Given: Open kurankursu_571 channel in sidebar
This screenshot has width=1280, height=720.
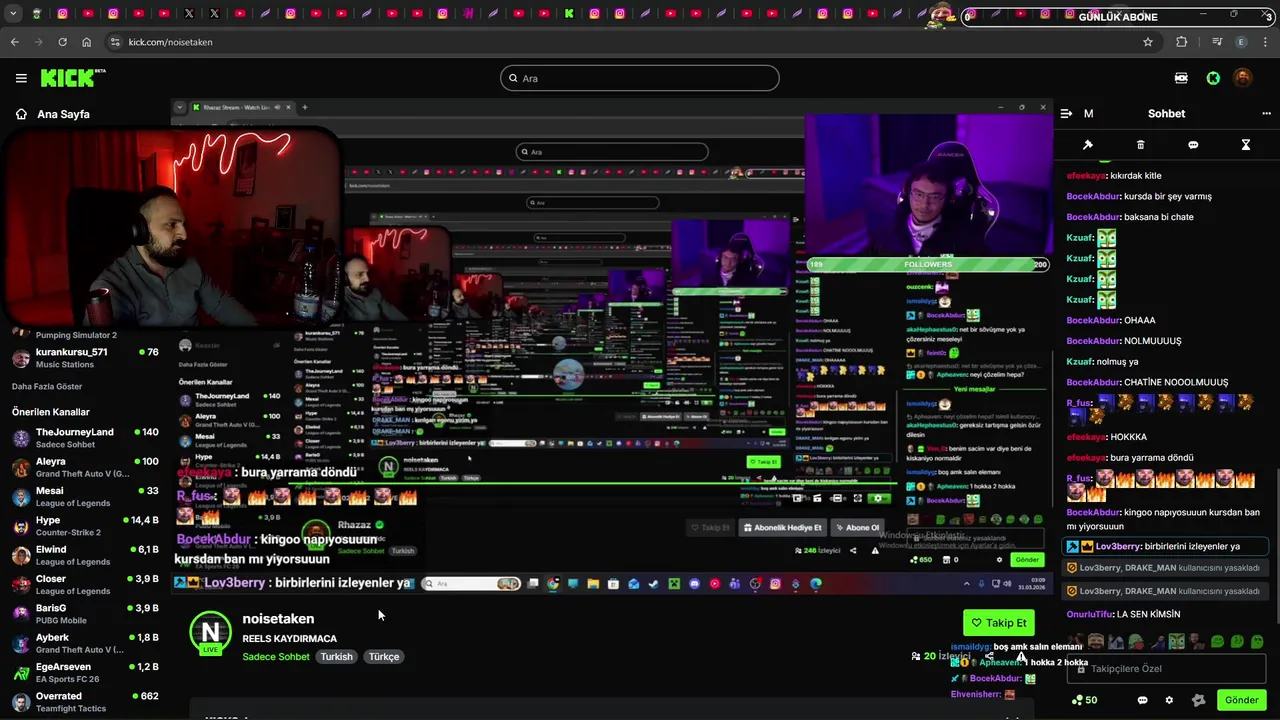Looking at the screenshot, I should (x=85, y=358).
